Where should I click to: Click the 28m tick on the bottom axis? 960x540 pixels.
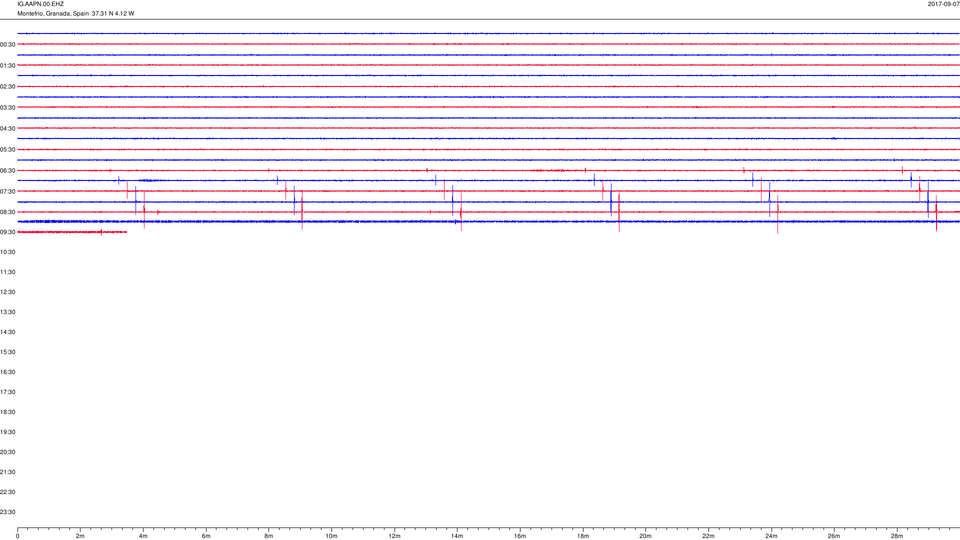(x=897, y=536)
